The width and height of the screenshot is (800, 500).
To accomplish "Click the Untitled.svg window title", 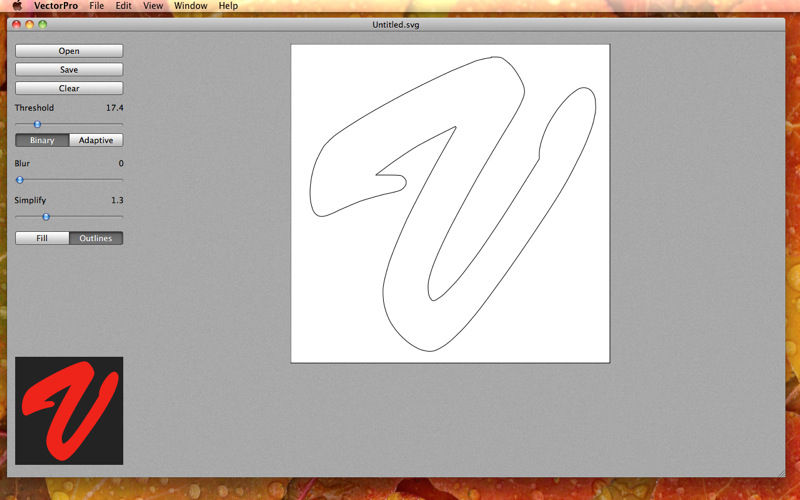I will point(396,24).
